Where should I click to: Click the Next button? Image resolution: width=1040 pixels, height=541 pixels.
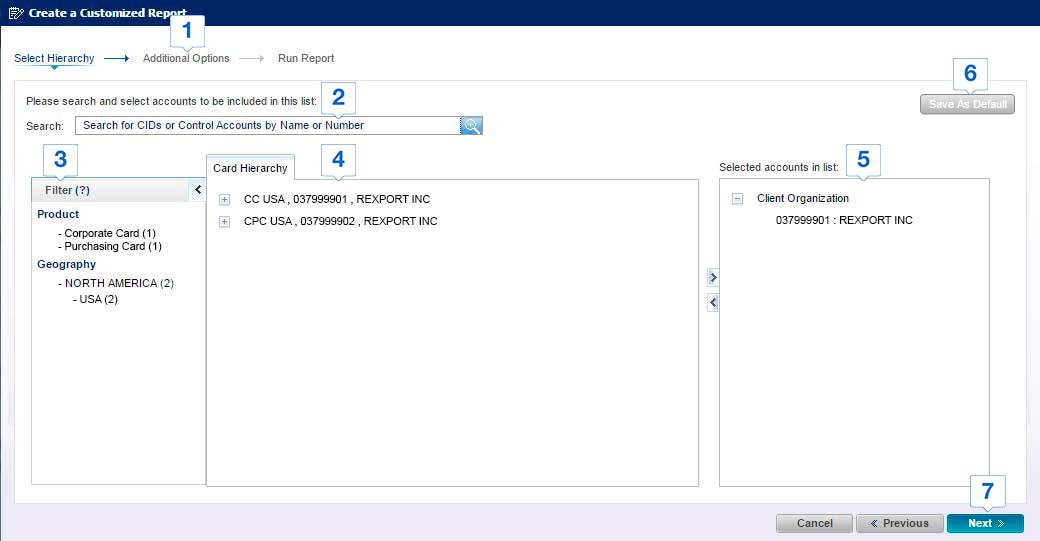tap(985, 523)
